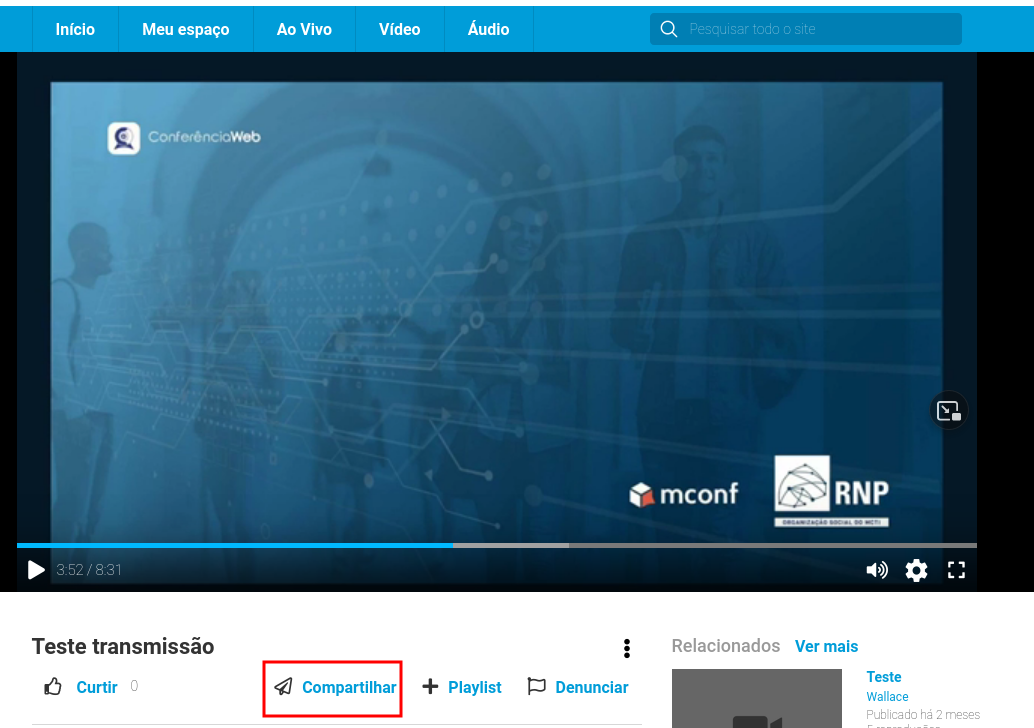1034x728 pixels.
Task: Click the thumbs-up like icon
Action: pos(53,686)
